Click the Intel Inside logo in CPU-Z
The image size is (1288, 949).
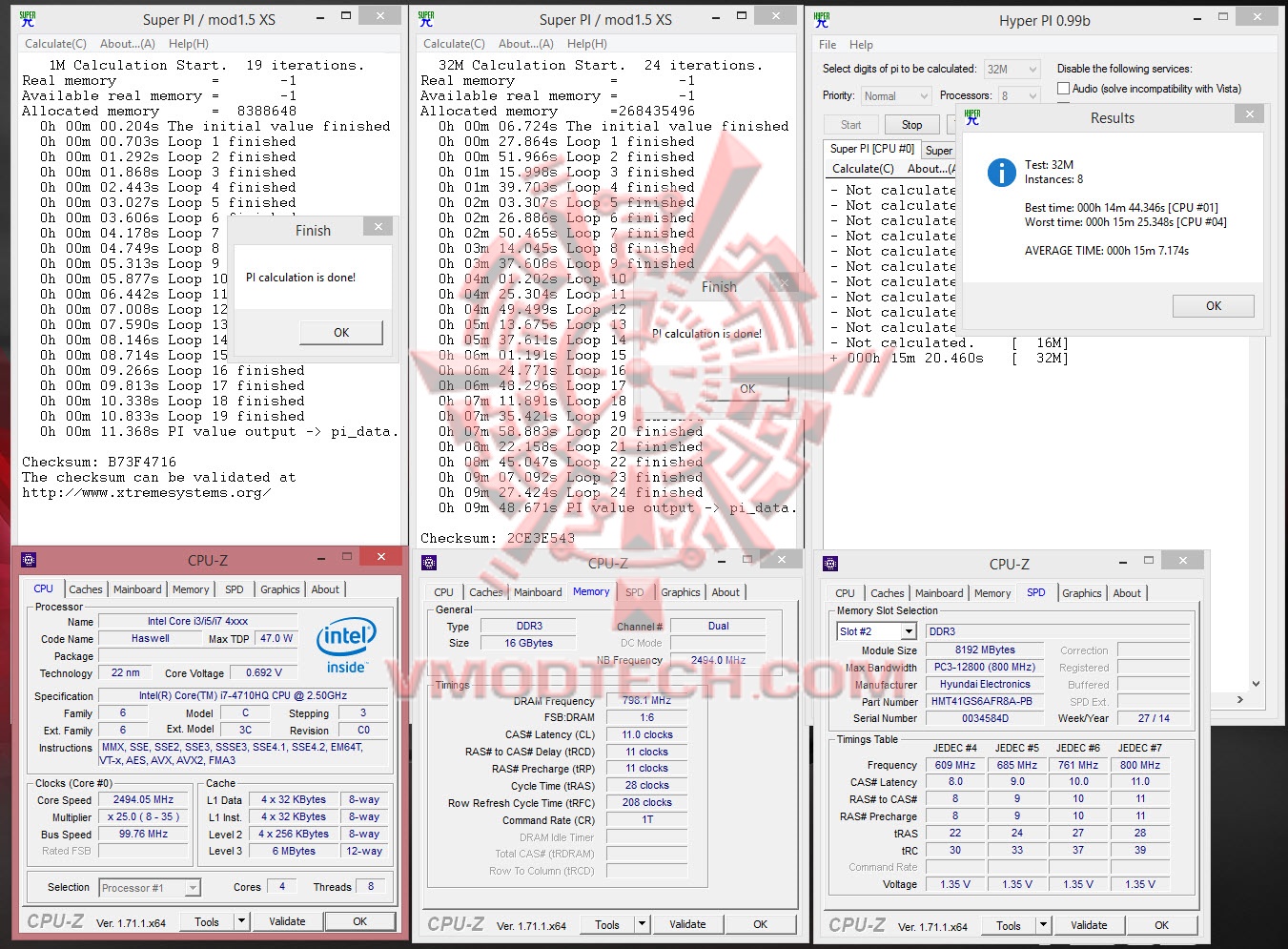(x=346, y=646)
